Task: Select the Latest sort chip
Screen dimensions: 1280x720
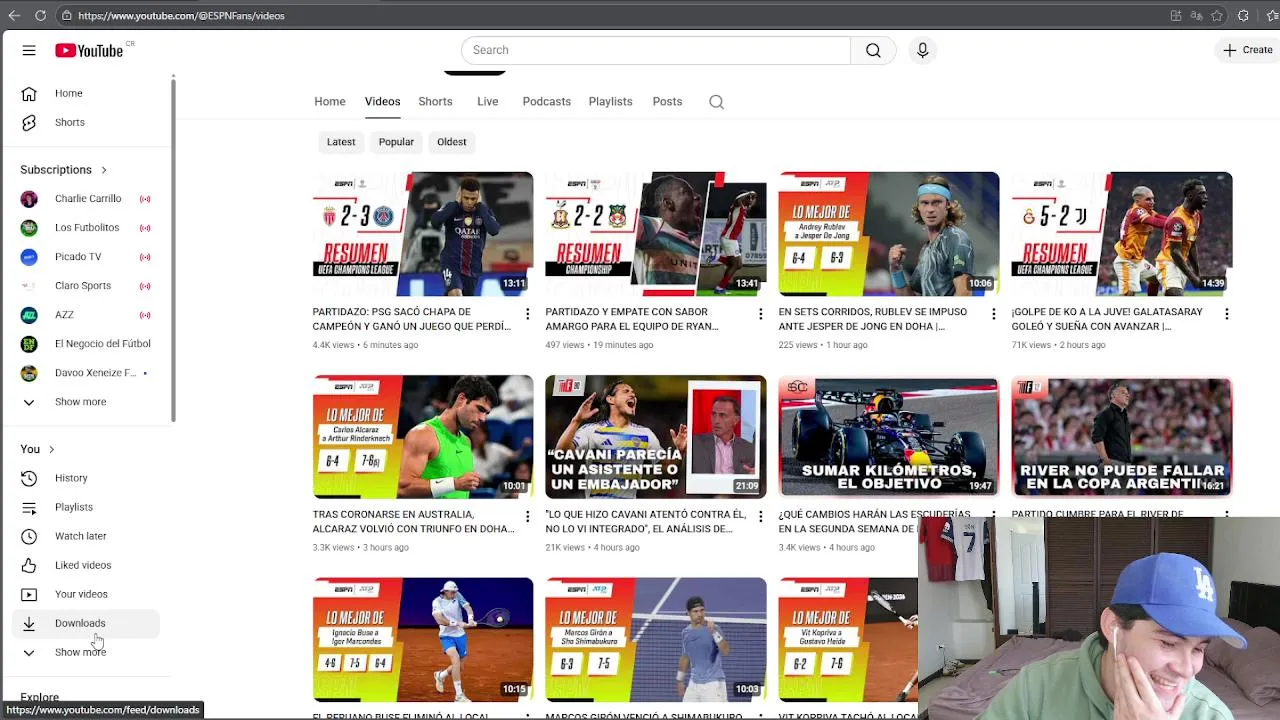Action: click(x=341, y=142)
